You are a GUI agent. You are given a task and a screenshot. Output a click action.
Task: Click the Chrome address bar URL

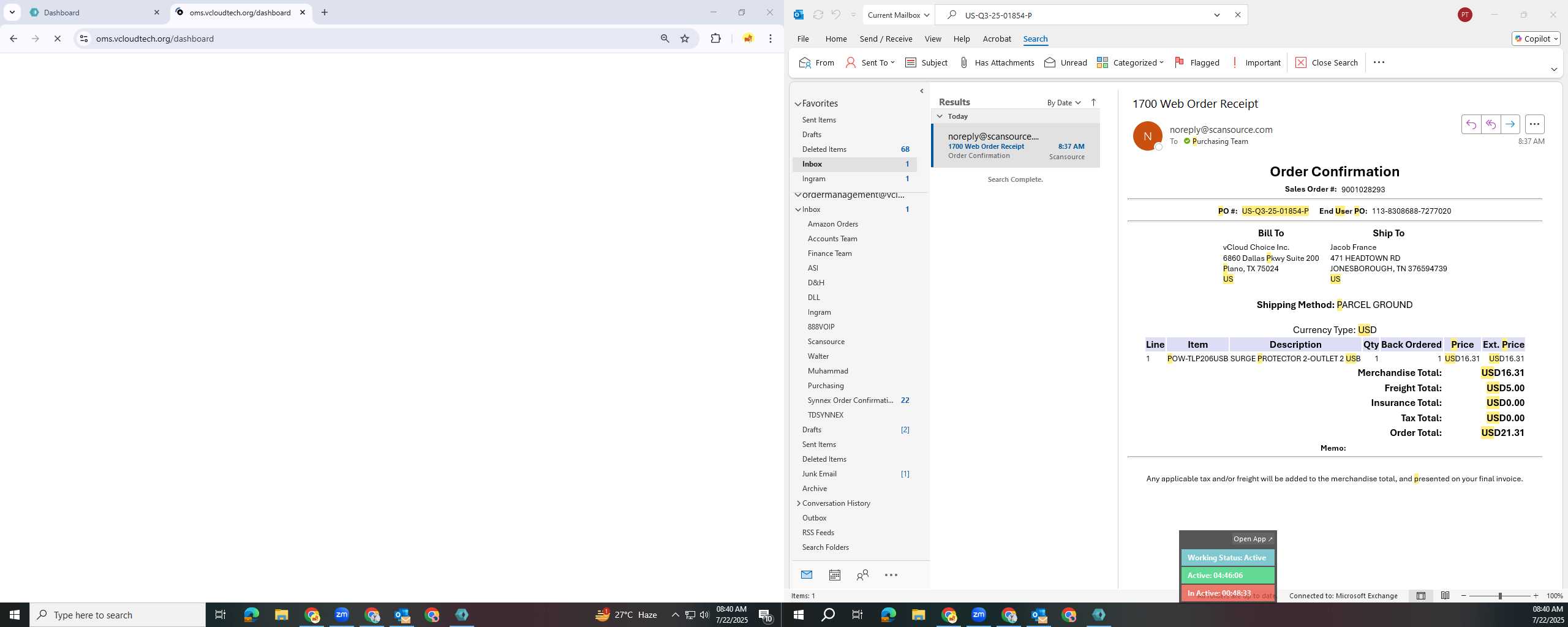(155, 39)
